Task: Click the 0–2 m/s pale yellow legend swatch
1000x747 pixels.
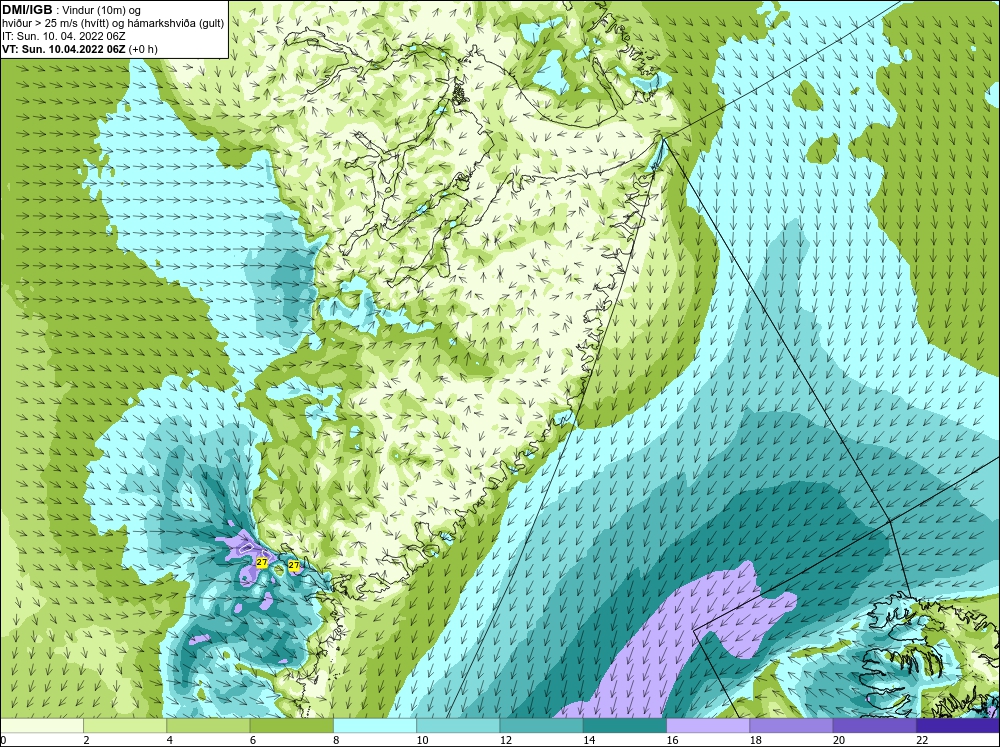Action: tap(42, 726)
